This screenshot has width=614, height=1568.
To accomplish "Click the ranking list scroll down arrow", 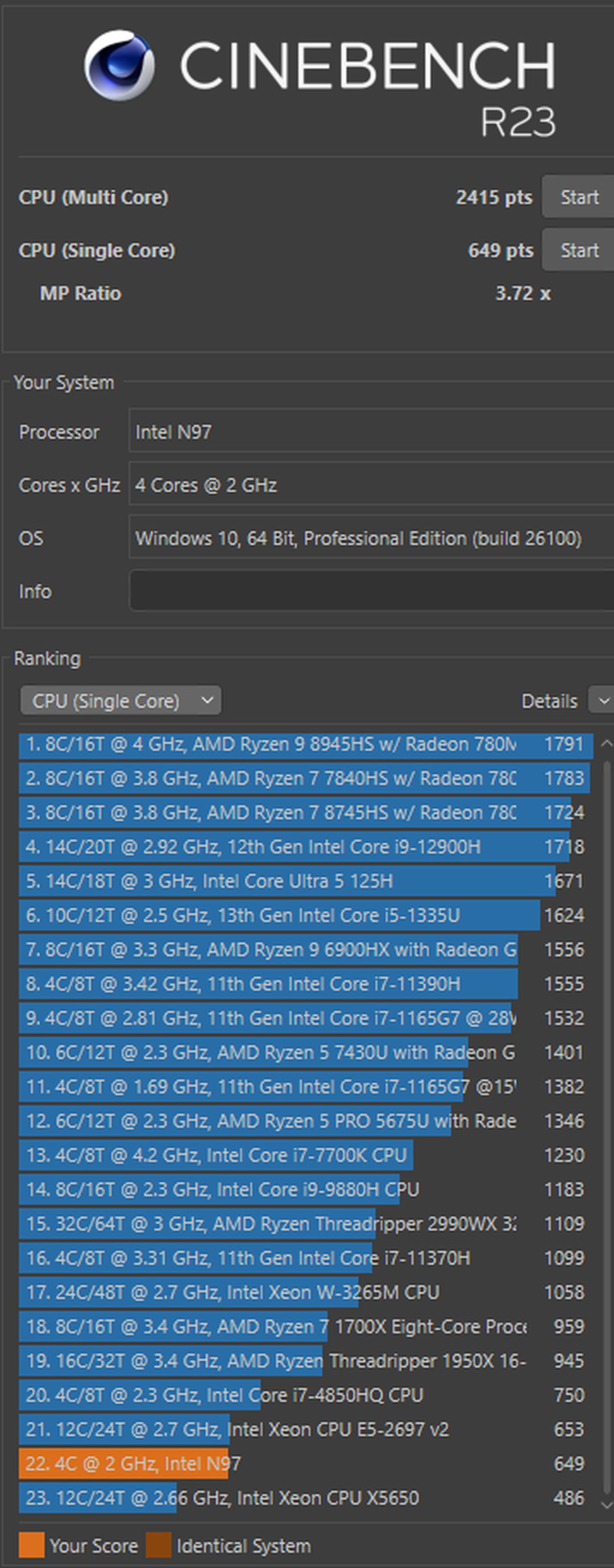I will [x=606, y=1504].
